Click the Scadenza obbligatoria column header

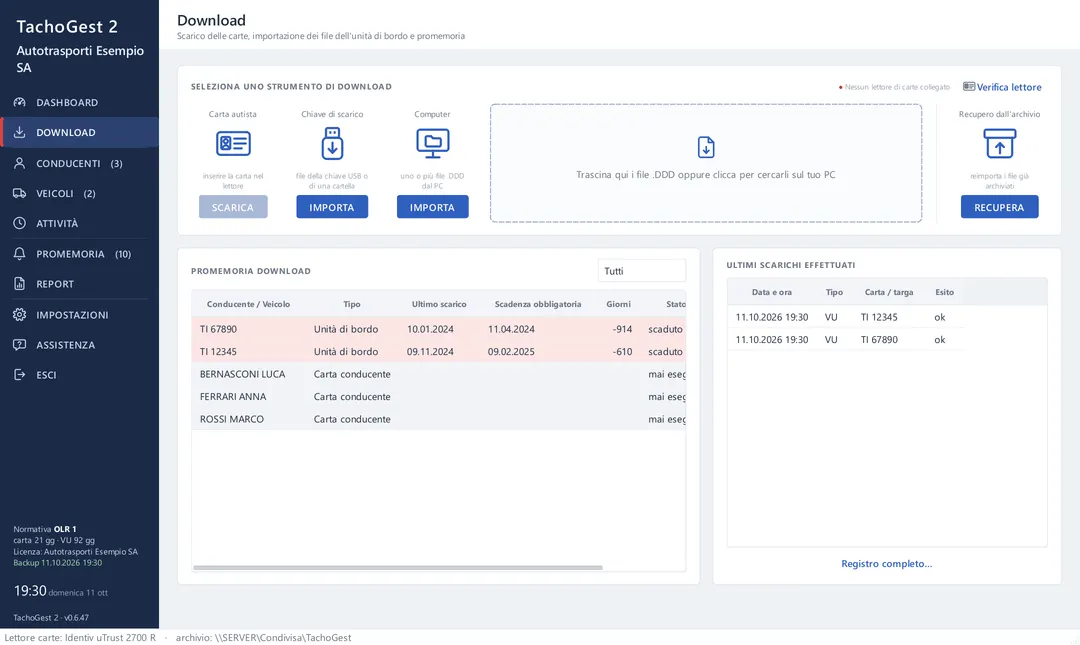click(538, 304)
